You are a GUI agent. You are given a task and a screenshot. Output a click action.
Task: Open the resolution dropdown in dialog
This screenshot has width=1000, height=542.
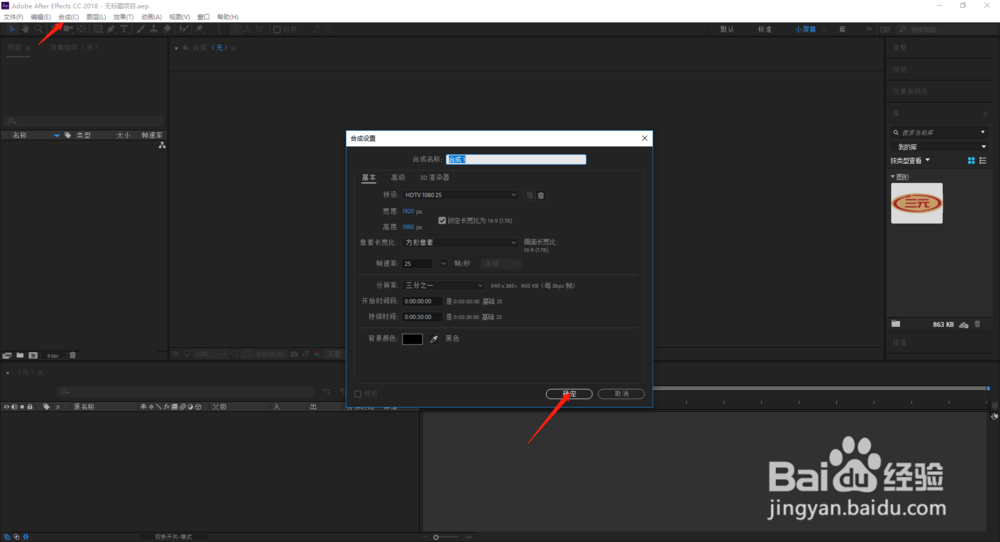443,286
